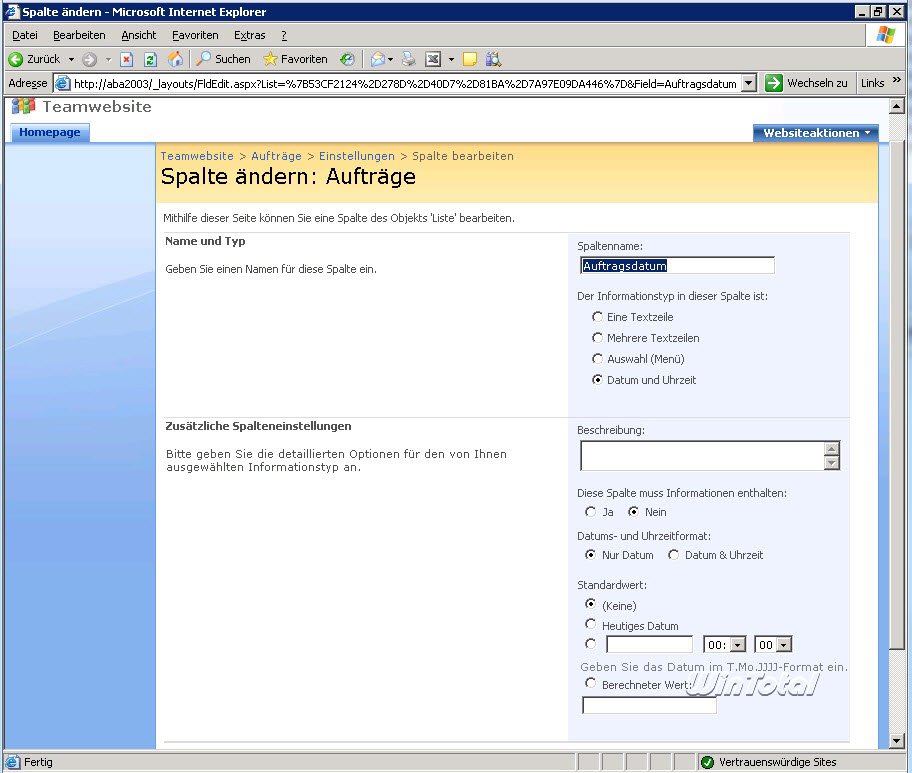Select the custom date default radio button
This screenshot has height=773, width=912.
tap(590, 643)
